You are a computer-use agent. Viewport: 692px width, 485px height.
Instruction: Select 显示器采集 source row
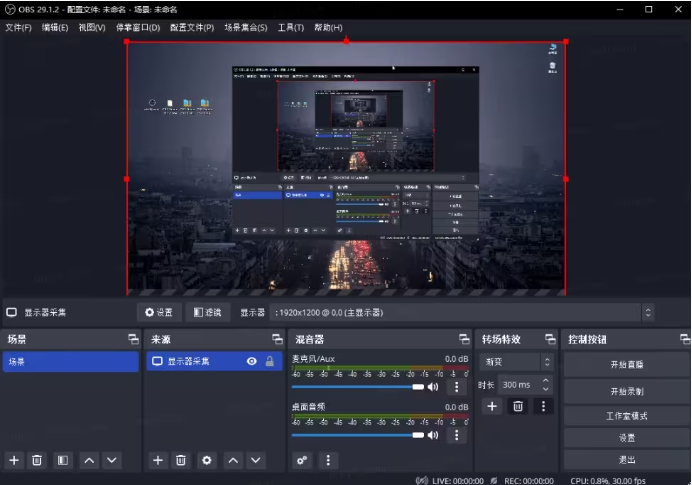214,361
